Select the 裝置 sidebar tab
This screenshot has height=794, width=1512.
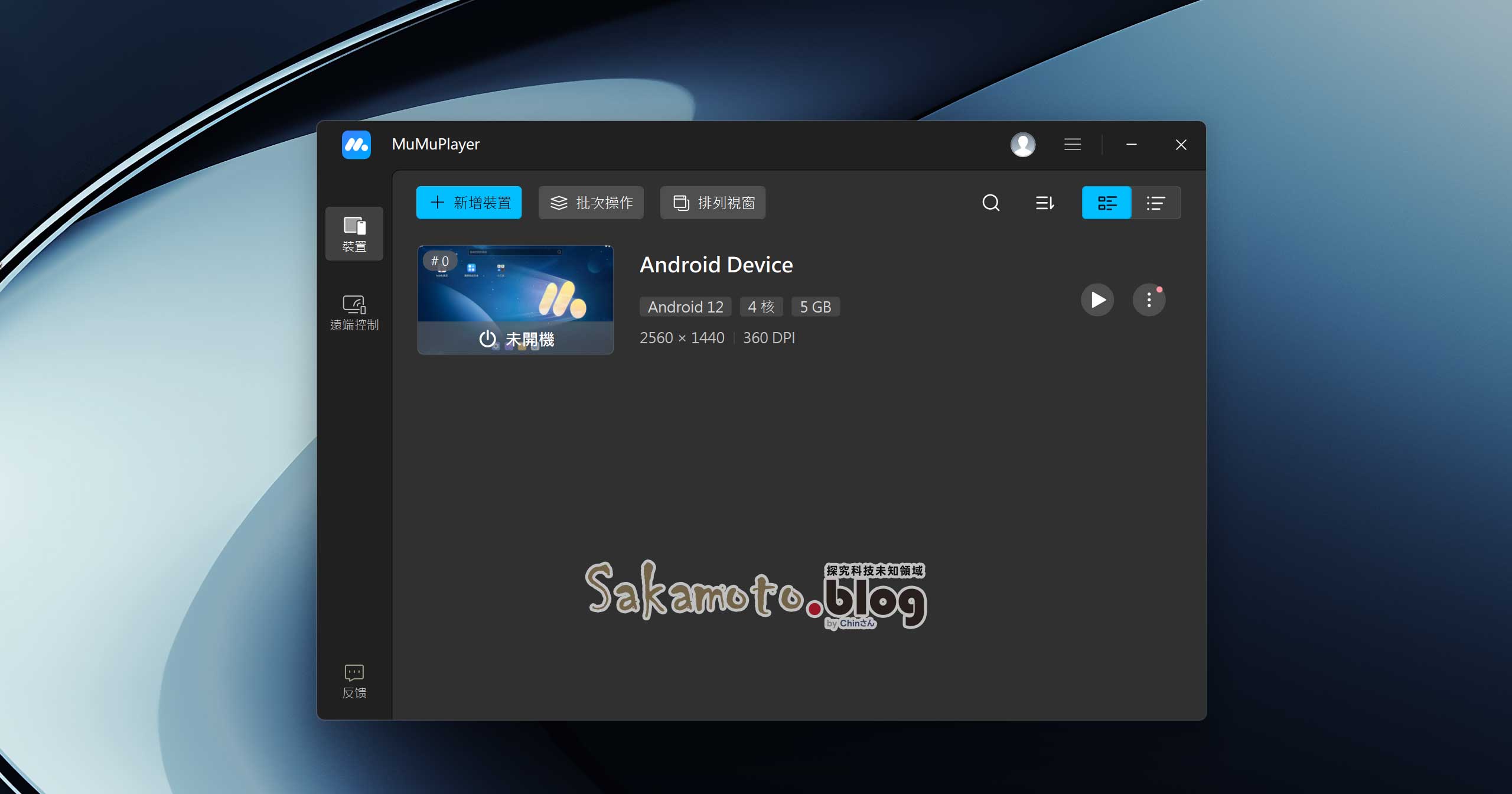coord(354,233)
